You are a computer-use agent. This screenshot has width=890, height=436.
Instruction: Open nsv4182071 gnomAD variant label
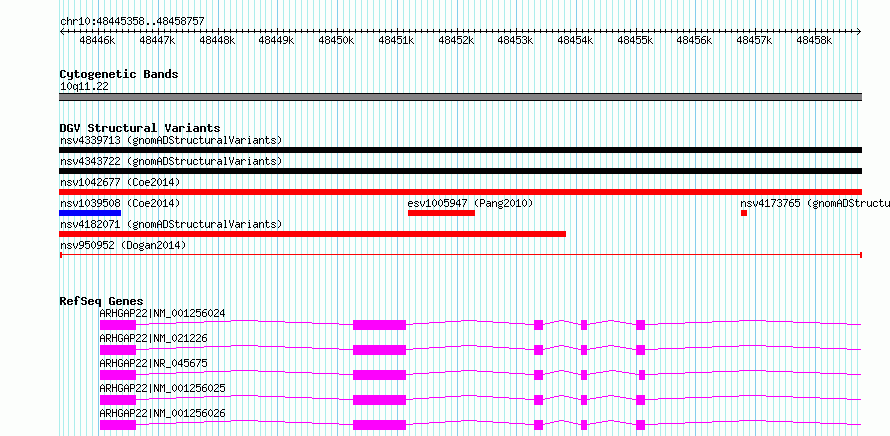coord(171,224)
